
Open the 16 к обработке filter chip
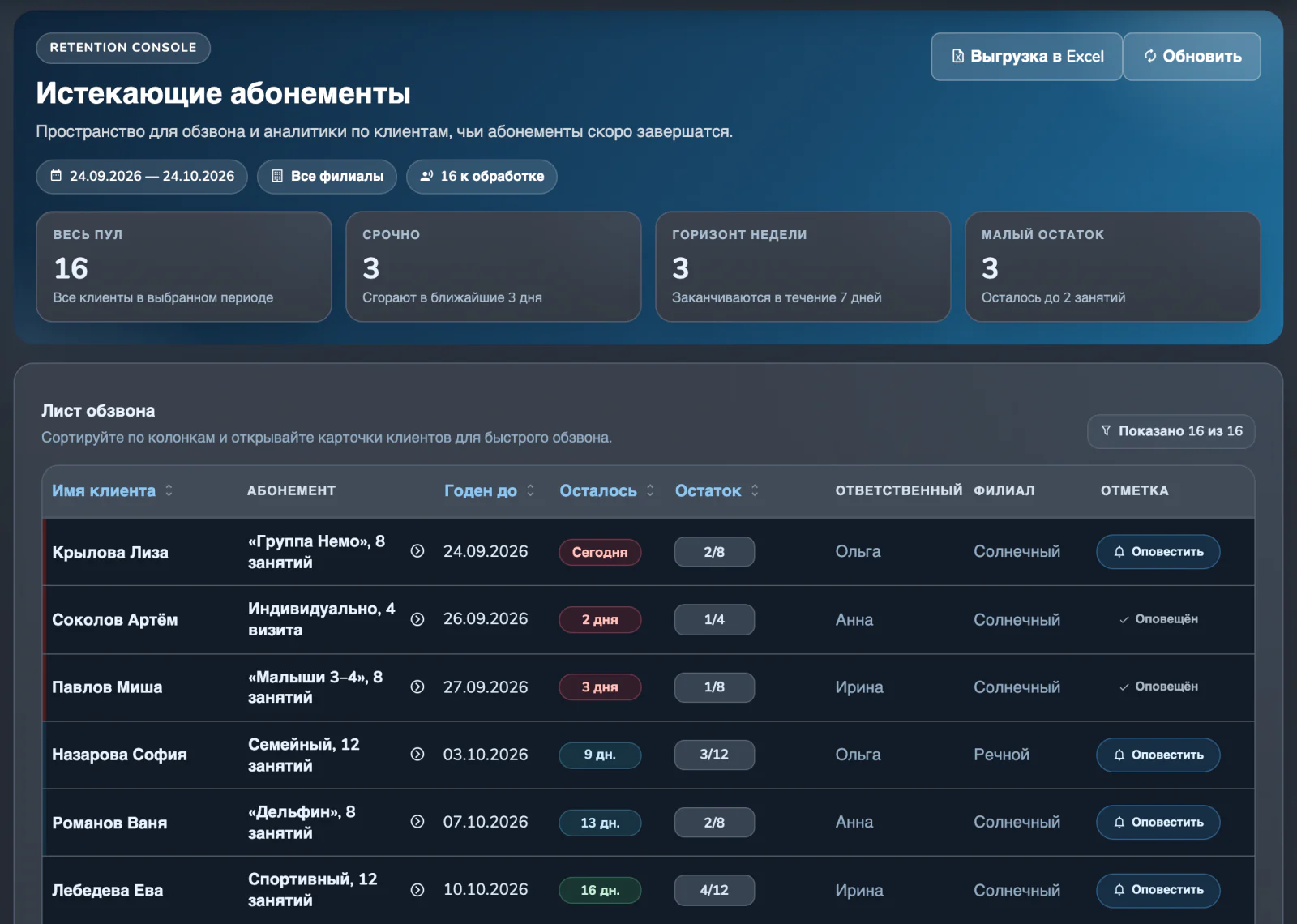pos(482,176)
